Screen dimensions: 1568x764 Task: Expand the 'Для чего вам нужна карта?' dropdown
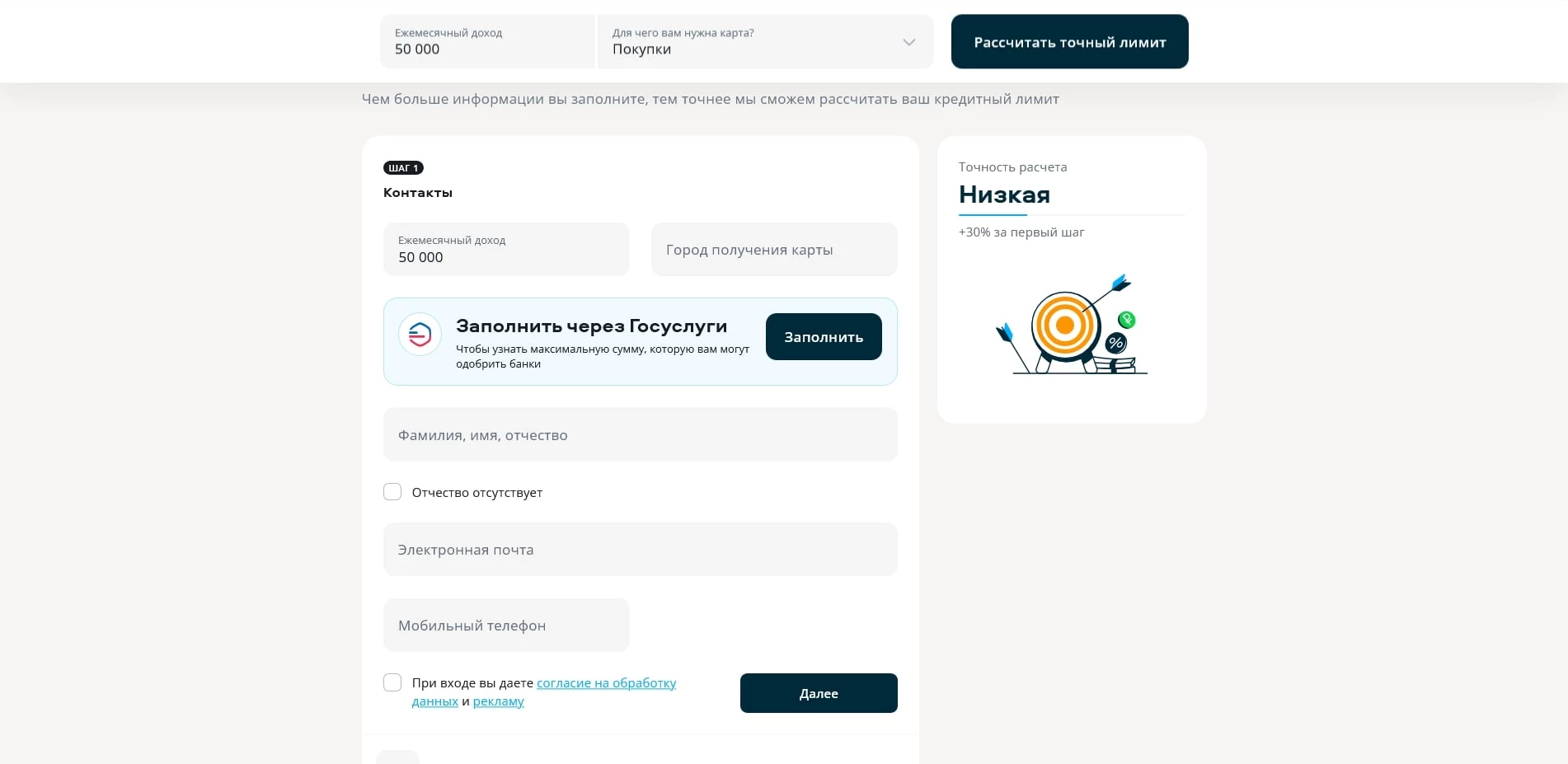pyautogui.click(x=764, y=42)
